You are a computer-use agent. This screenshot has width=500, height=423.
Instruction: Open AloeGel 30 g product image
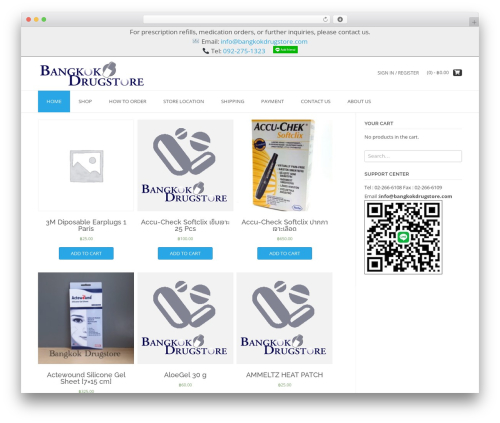point(185,318)
